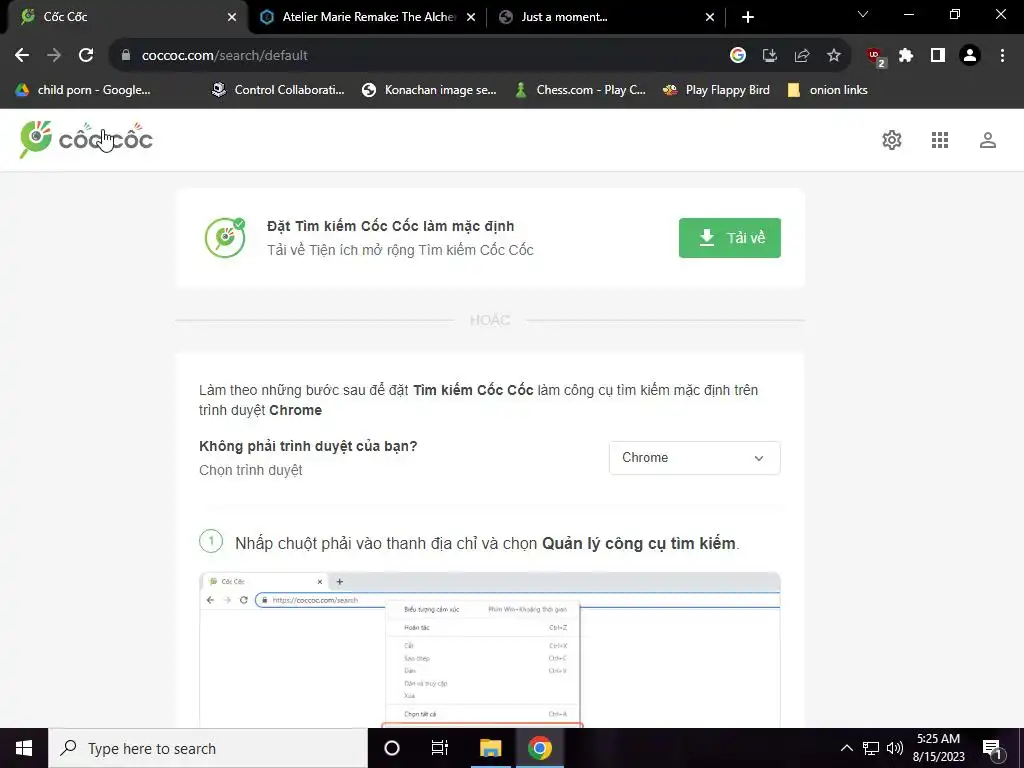Viewport: 1024px width, 768px height.
Task: Click the Cốc Cốc logo
Action: tap(86, 138)
